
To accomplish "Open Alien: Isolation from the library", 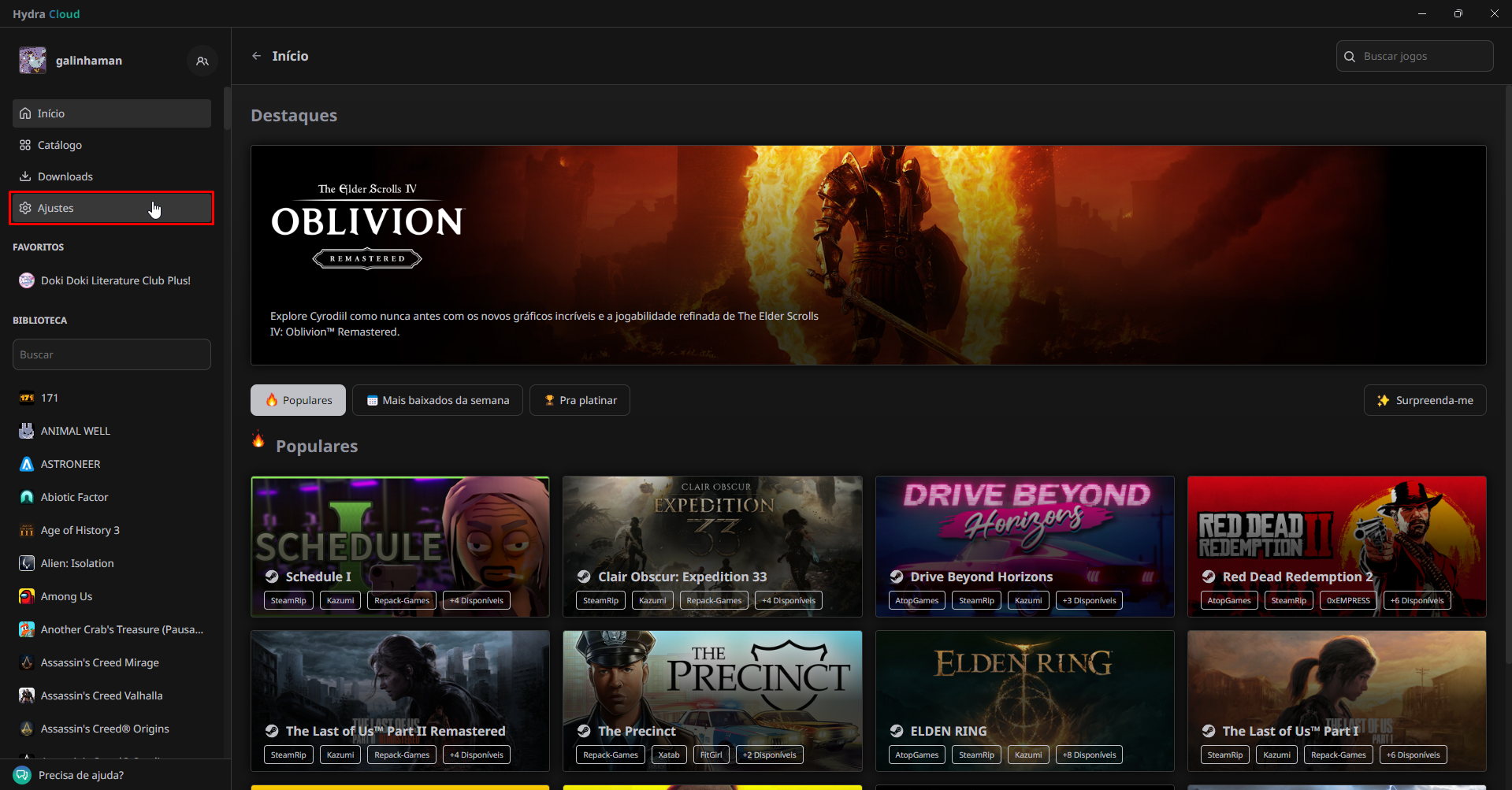I will click(x=77, y=563).
